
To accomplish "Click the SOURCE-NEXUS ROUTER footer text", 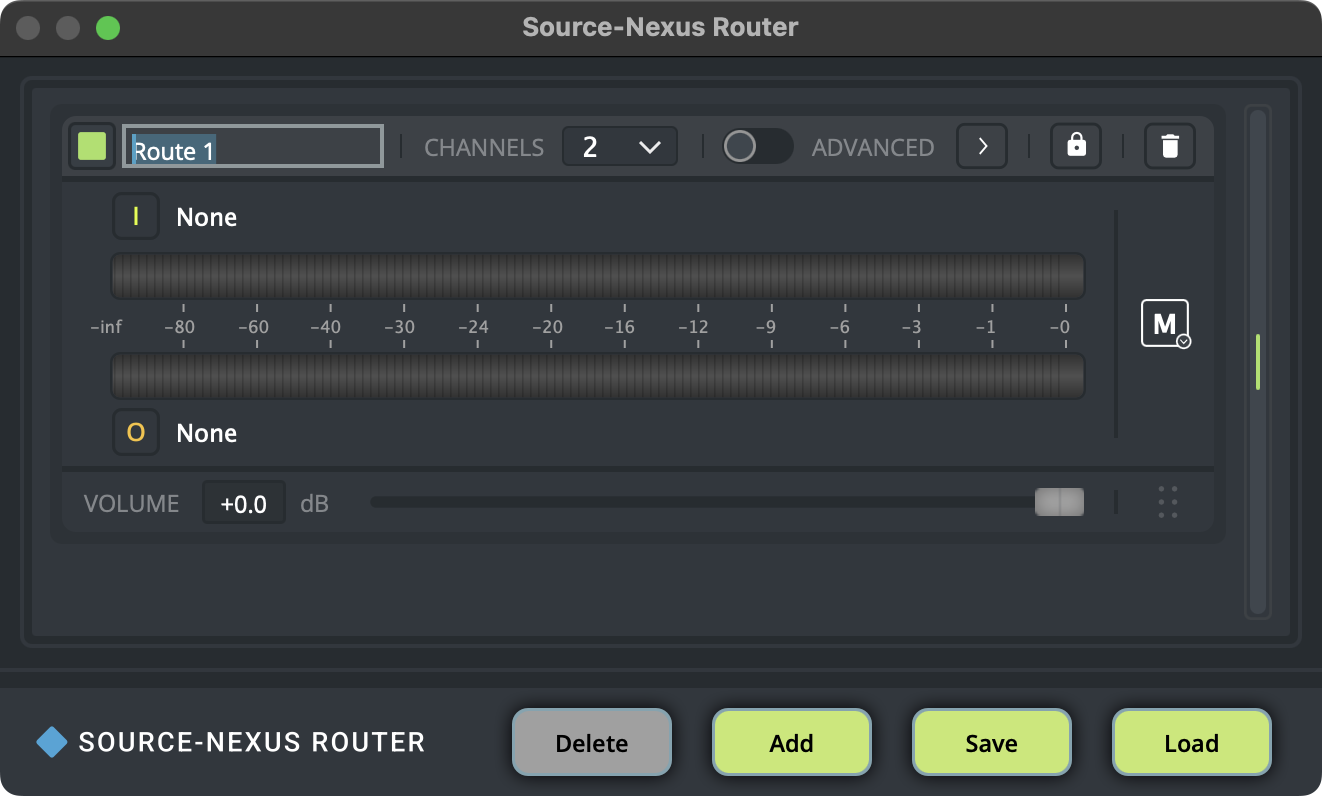I will 252,742.
